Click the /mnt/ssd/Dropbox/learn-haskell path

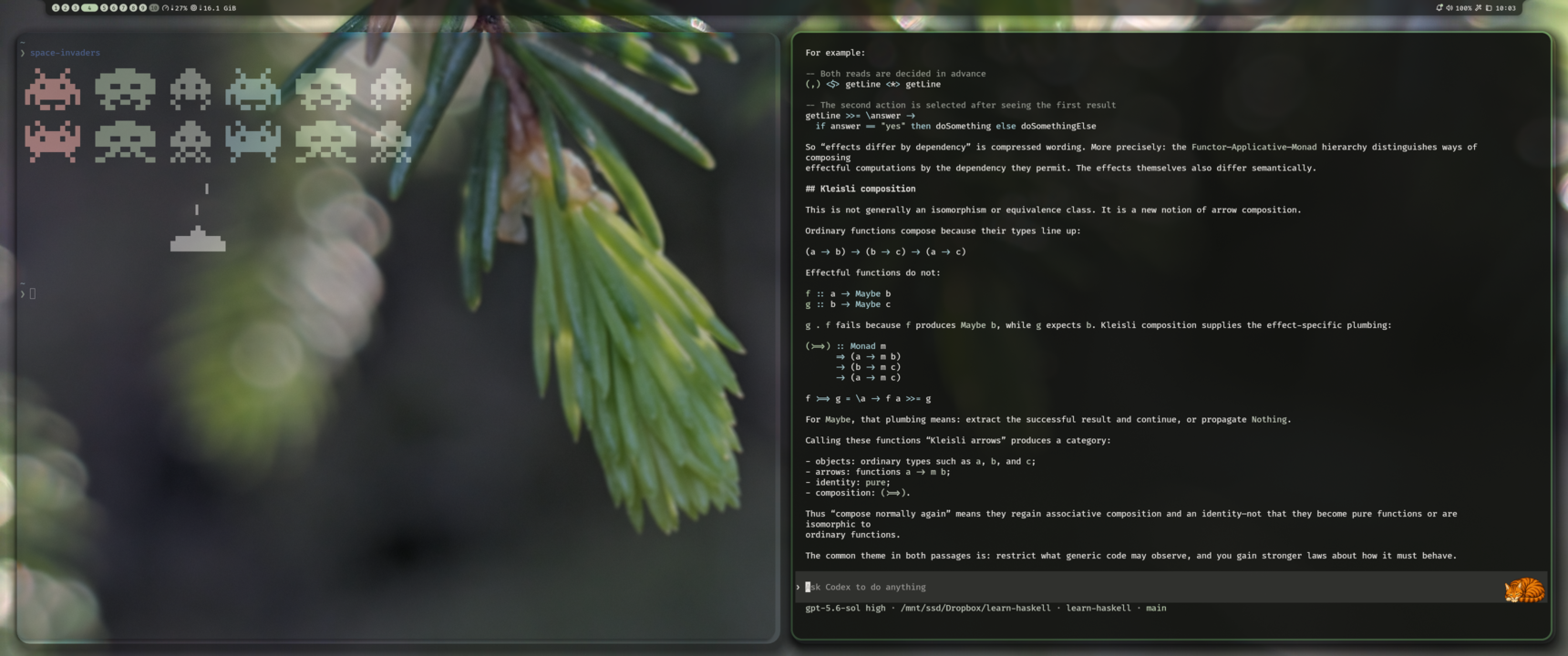coord(975,608)
